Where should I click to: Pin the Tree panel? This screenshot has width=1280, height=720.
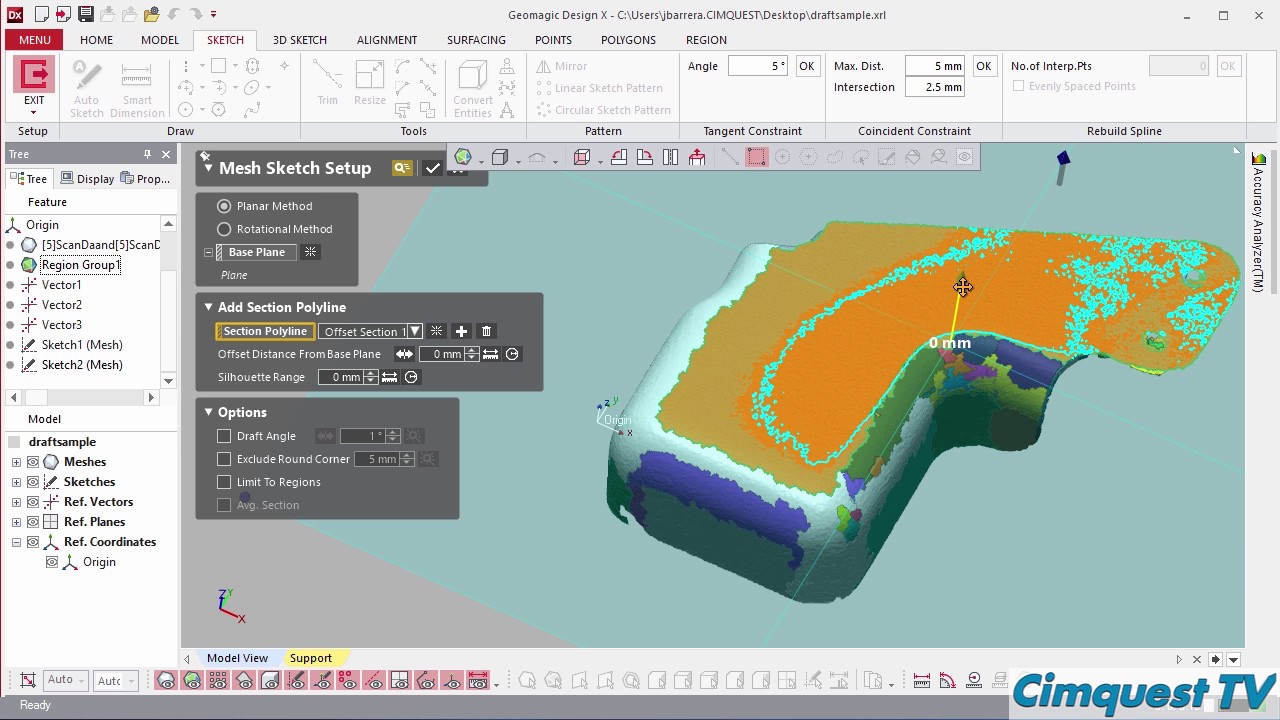coord(147,154)
